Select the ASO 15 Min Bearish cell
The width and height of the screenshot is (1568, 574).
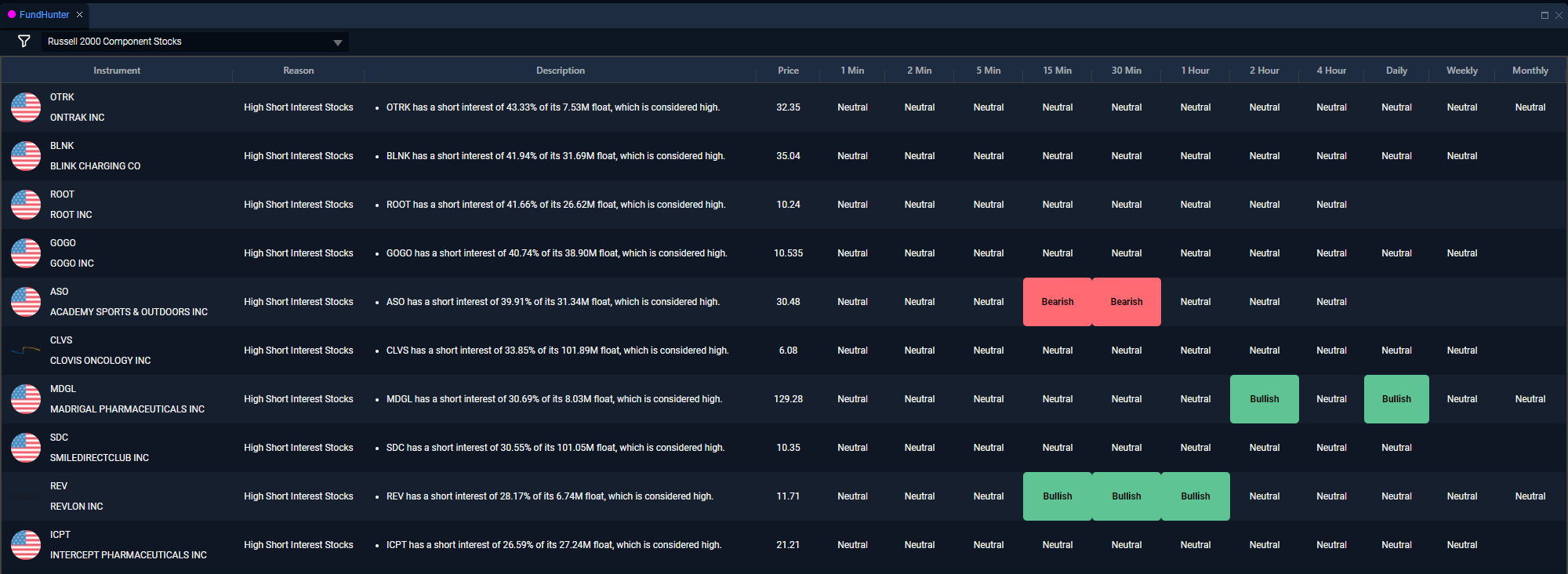click(x=1058, y=302)
